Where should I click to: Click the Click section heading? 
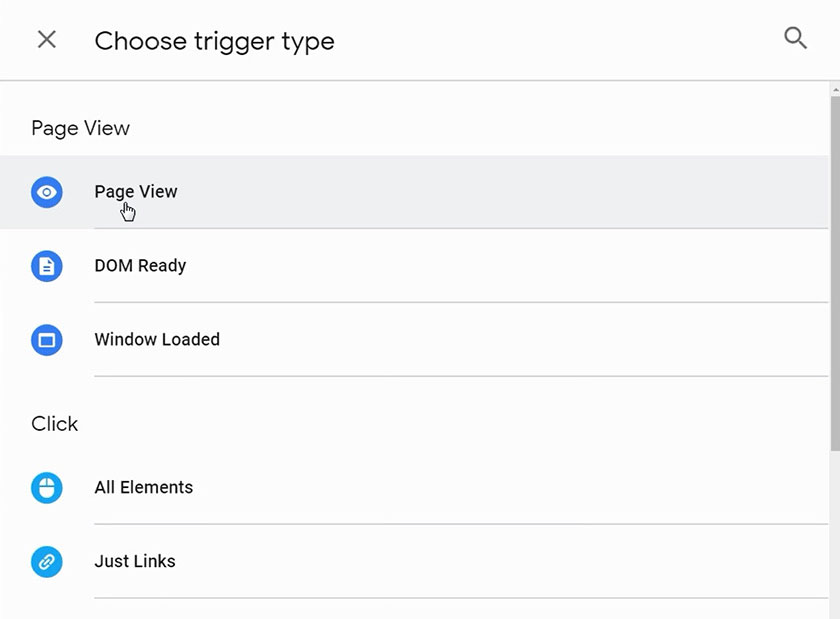point(54,424)
